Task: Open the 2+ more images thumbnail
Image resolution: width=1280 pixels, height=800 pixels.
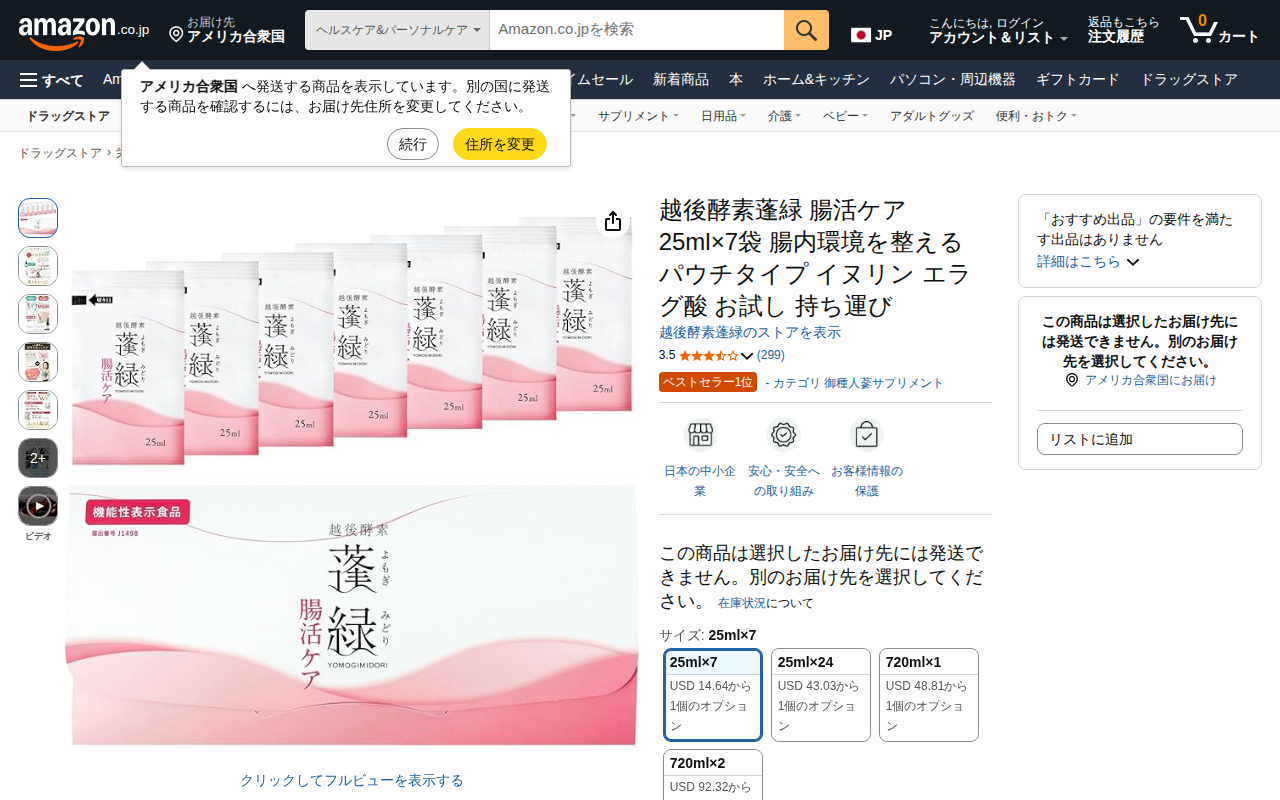Action: [38, 458]
